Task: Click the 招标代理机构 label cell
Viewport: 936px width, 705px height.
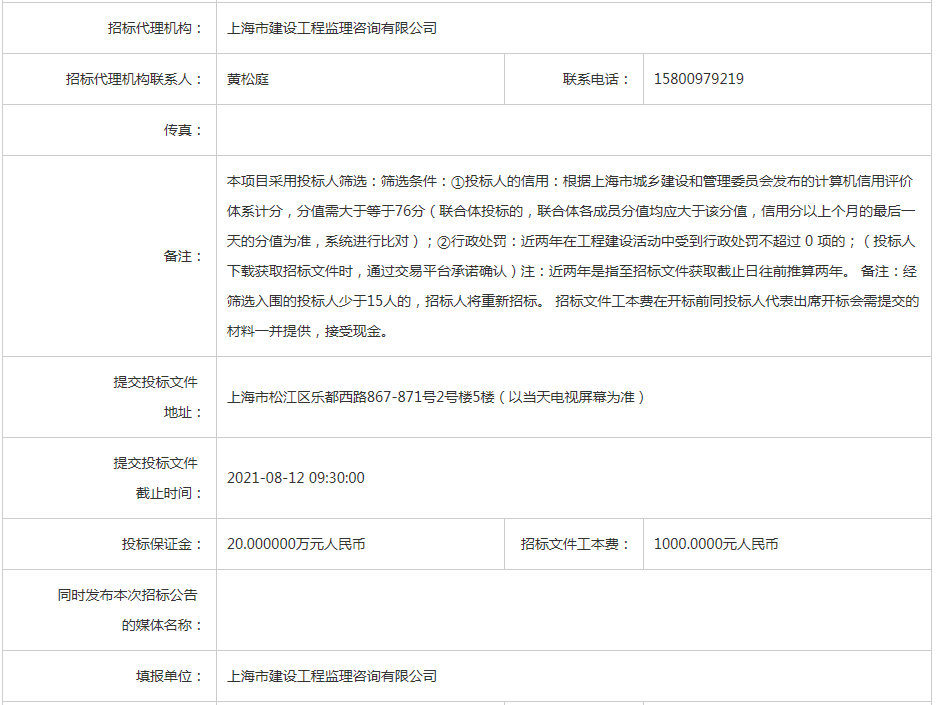Action: (155, 28)
